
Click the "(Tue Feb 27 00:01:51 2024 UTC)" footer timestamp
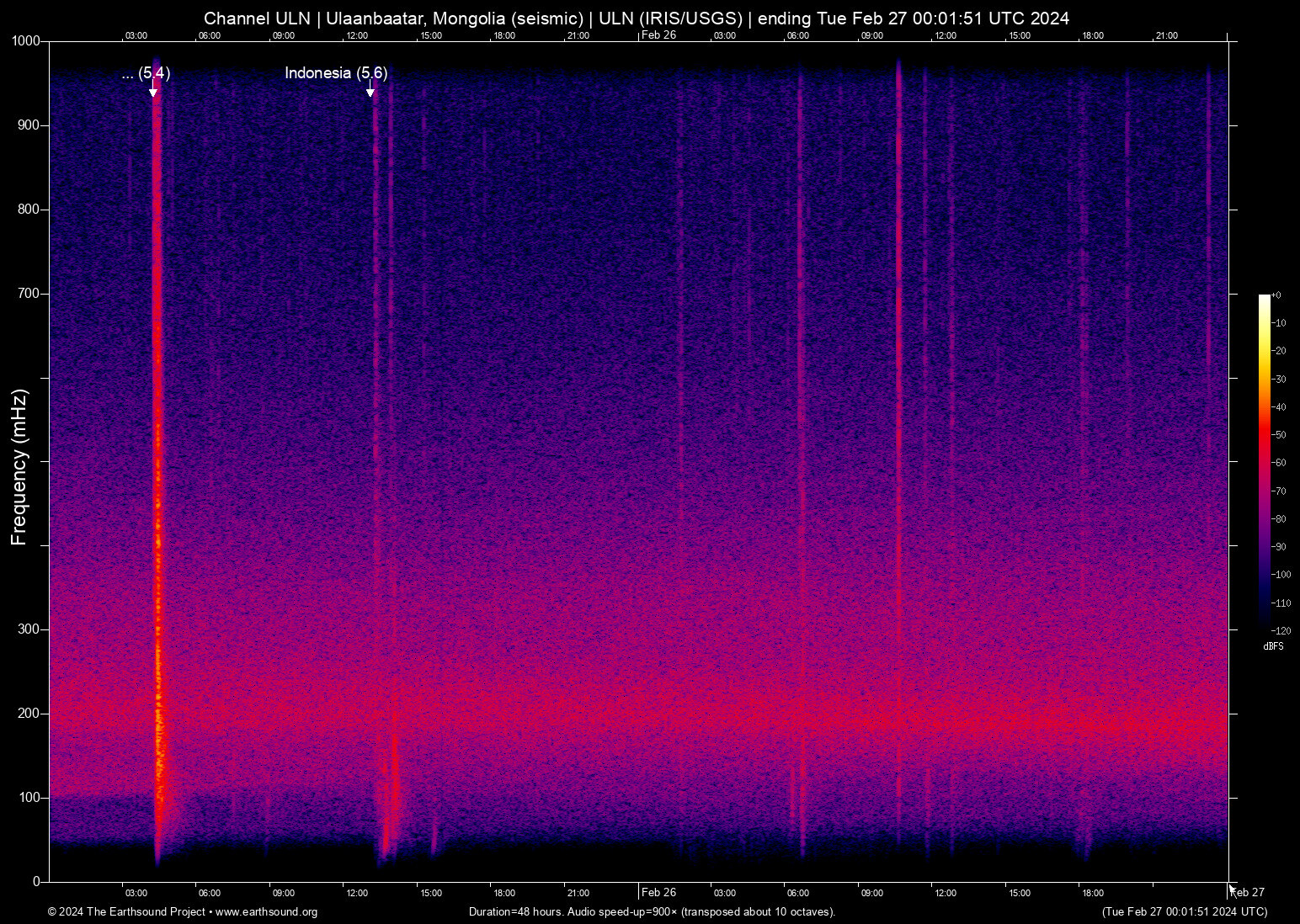(1185, 912)
